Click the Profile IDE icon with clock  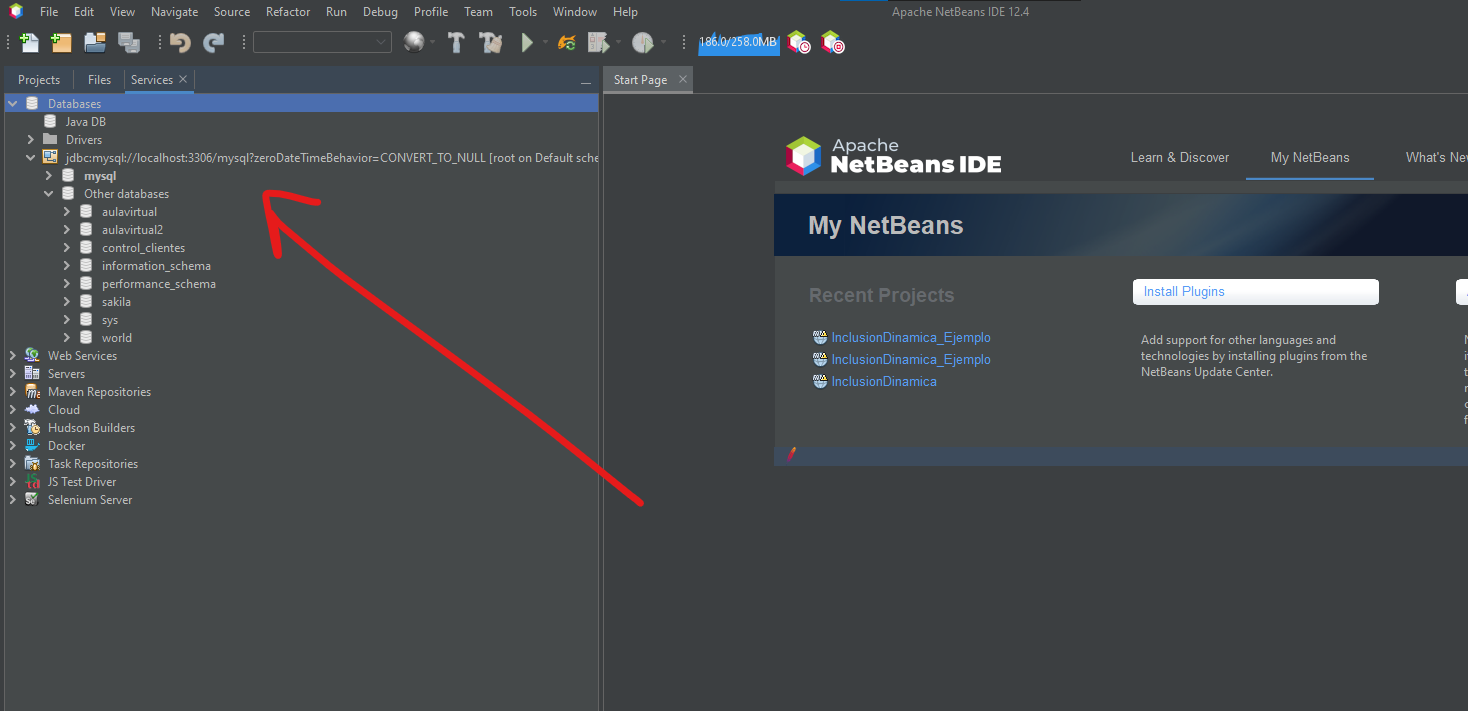798,42
